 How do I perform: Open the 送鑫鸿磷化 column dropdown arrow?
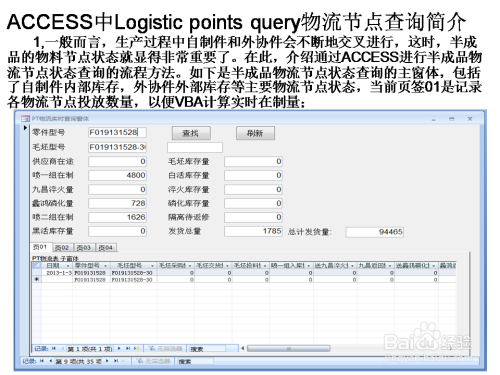(434, 266)
